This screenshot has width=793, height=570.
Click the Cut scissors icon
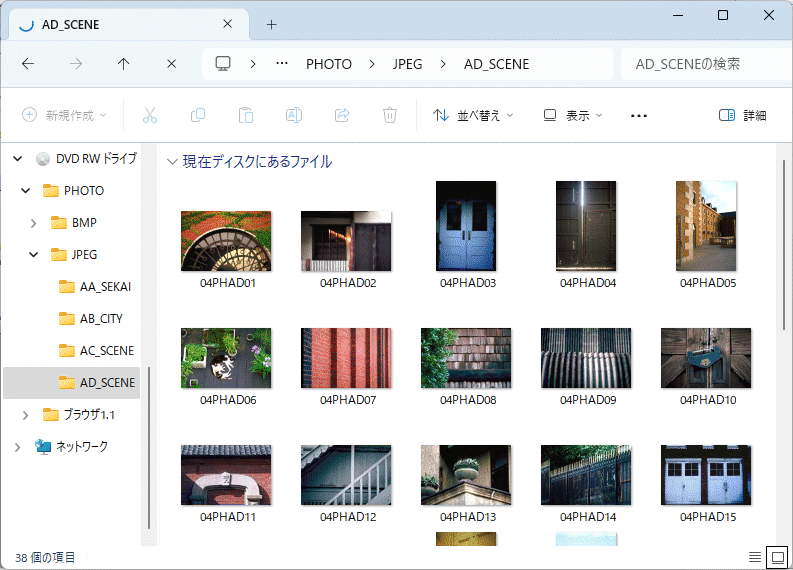pyautogui.click(x=150, y=115)
